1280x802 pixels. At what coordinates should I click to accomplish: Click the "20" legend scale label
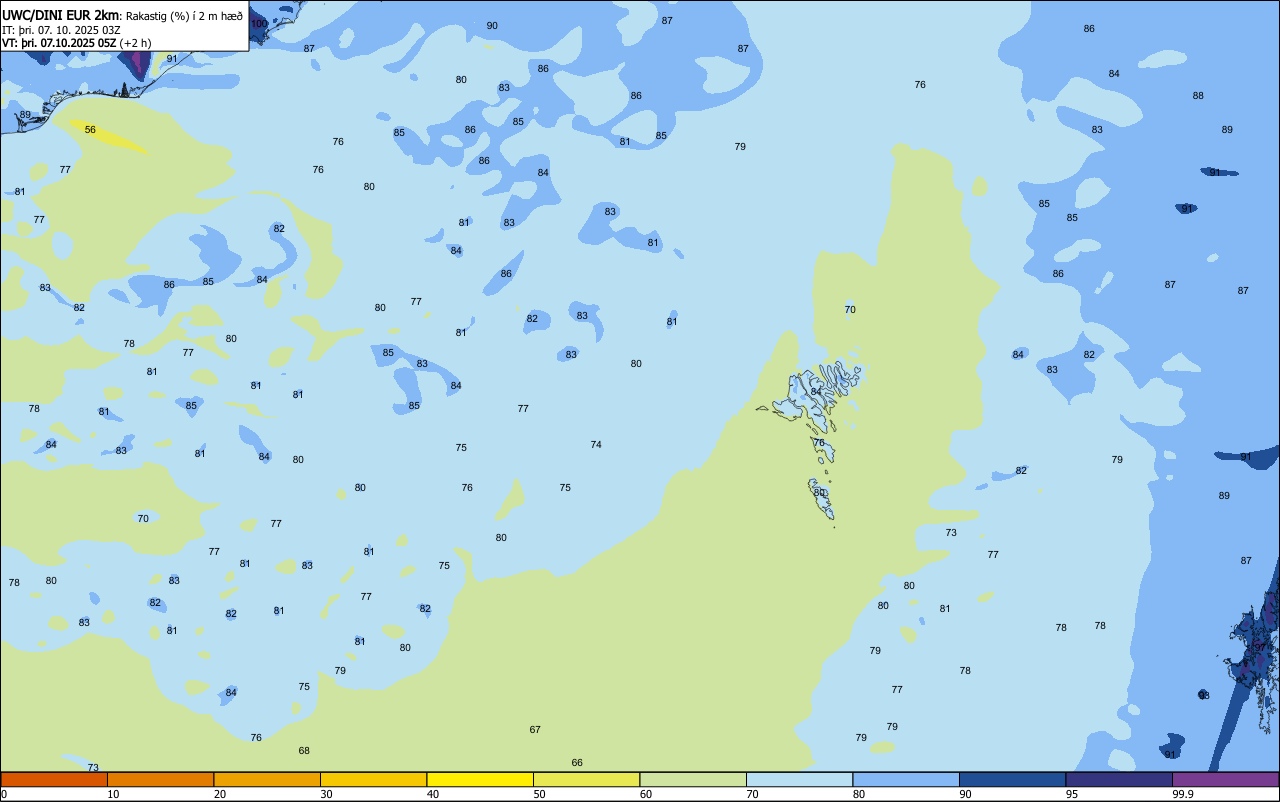(220, 794)
